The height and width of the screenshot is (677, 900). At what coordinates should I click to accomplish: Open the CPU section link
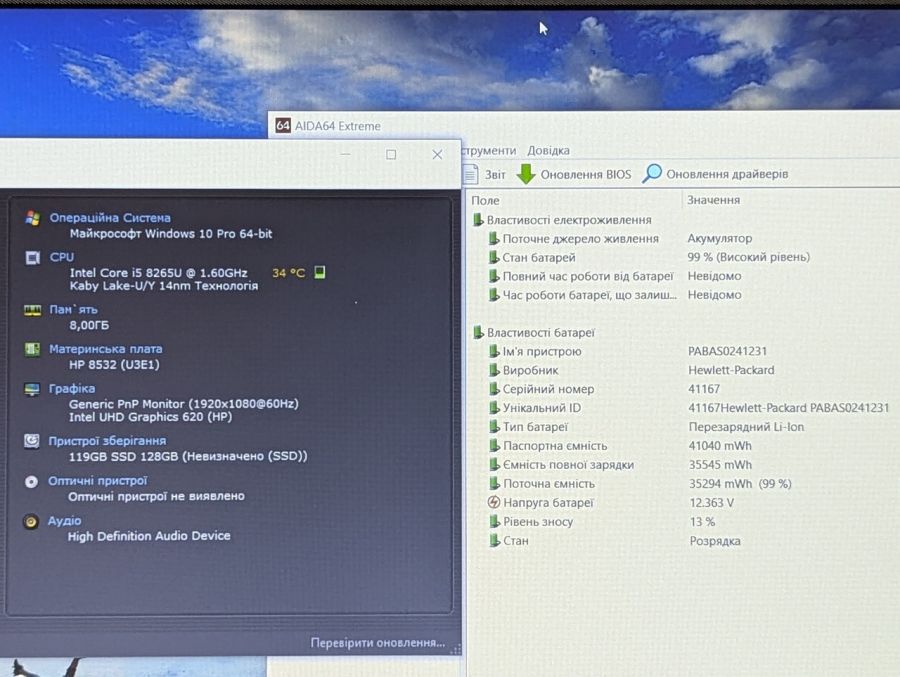coord(61,257)
